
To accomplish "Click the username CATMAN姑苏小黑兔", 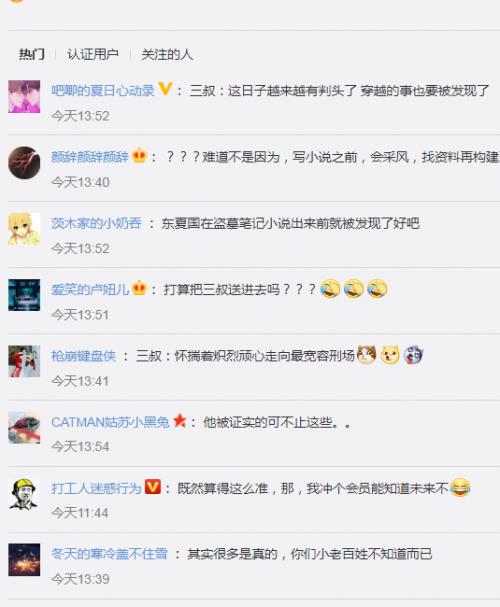I will tap(110, 422).
